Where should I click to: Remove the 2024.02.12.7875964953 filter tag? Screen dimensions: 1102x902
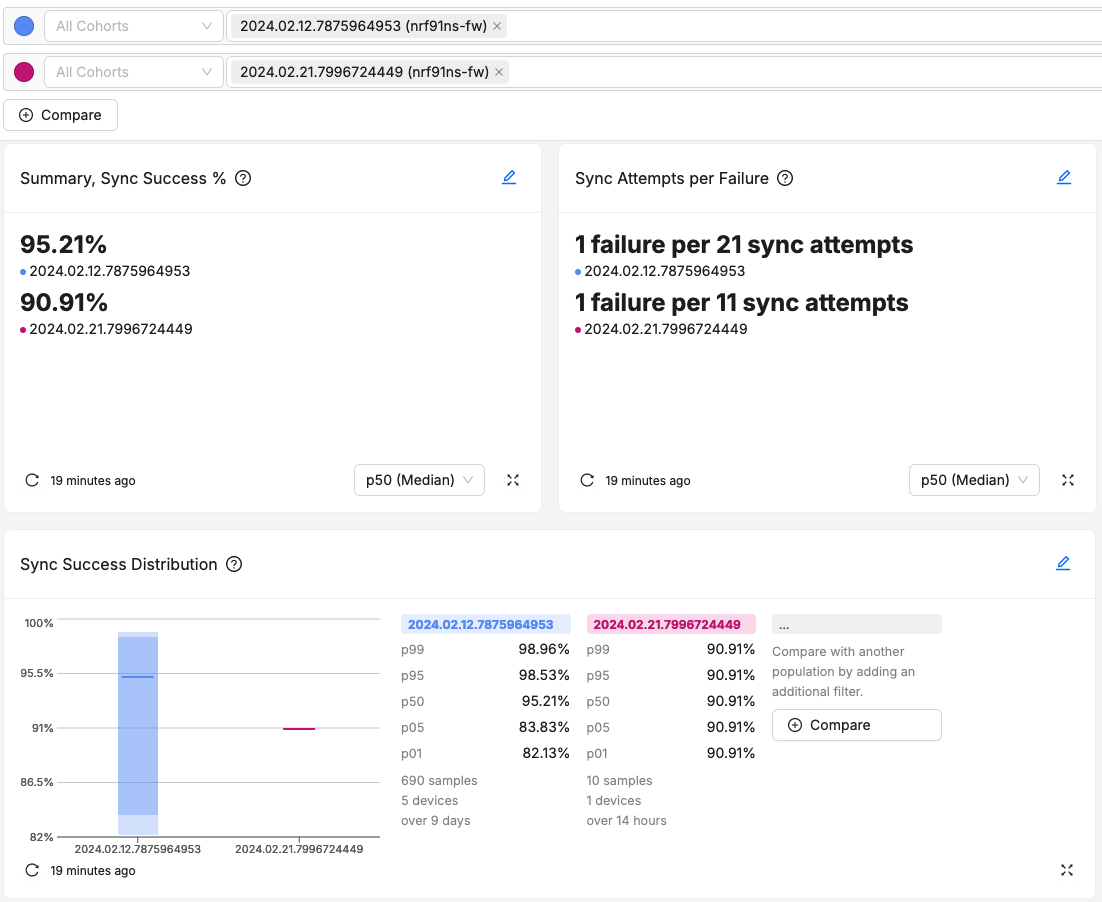coord(497,25)
